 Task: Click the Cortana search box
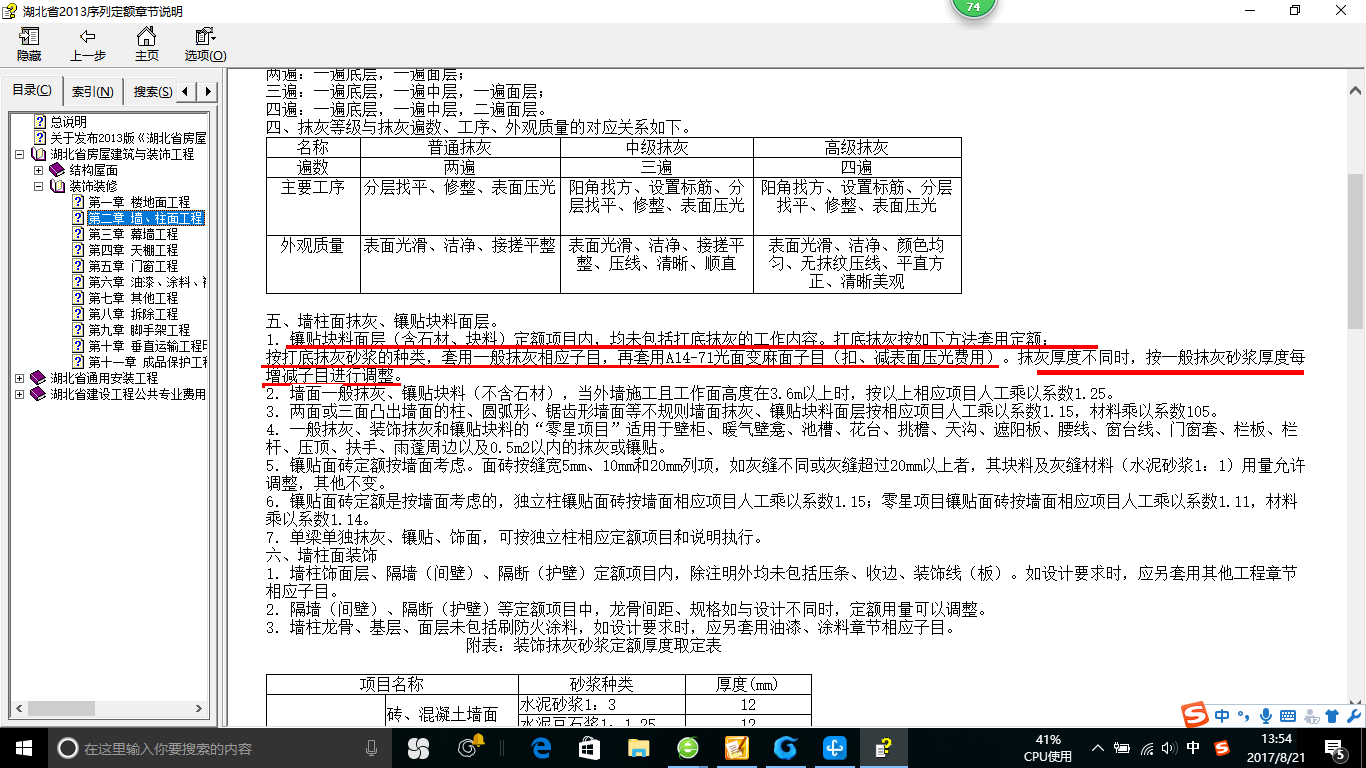[x=218, y=747]
